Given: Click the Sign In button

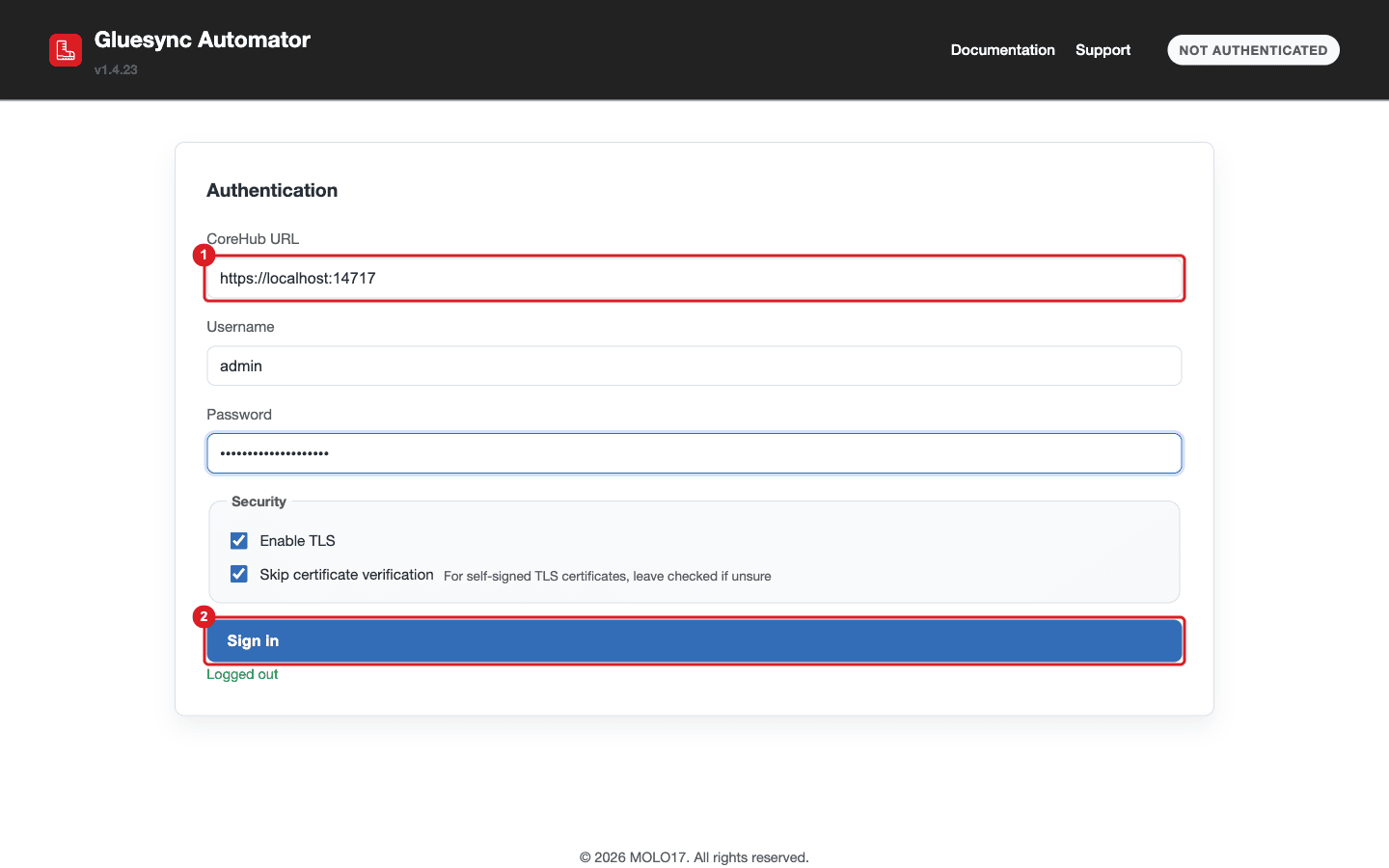Looking at the screenshot, I should tap(694, 641).
